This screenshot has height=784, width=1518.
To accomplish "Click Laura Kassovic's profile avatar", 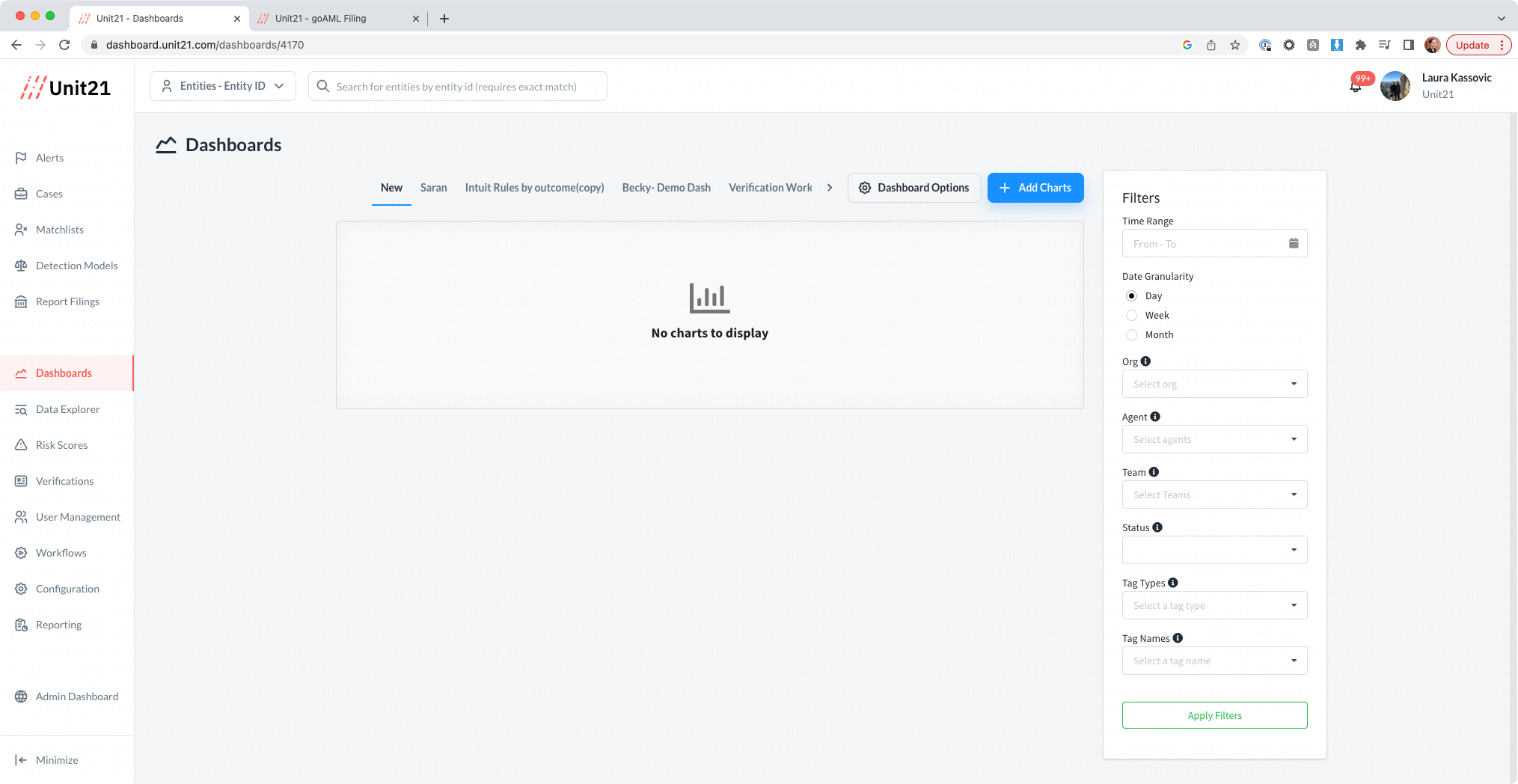I will coord(1395,86).
